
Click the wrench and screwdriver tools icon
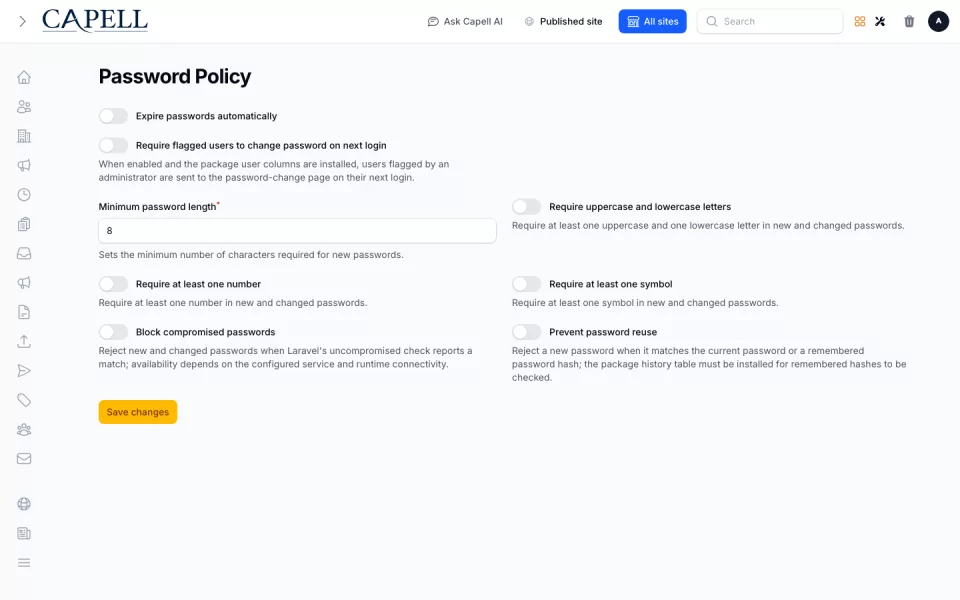pos(880,21)
